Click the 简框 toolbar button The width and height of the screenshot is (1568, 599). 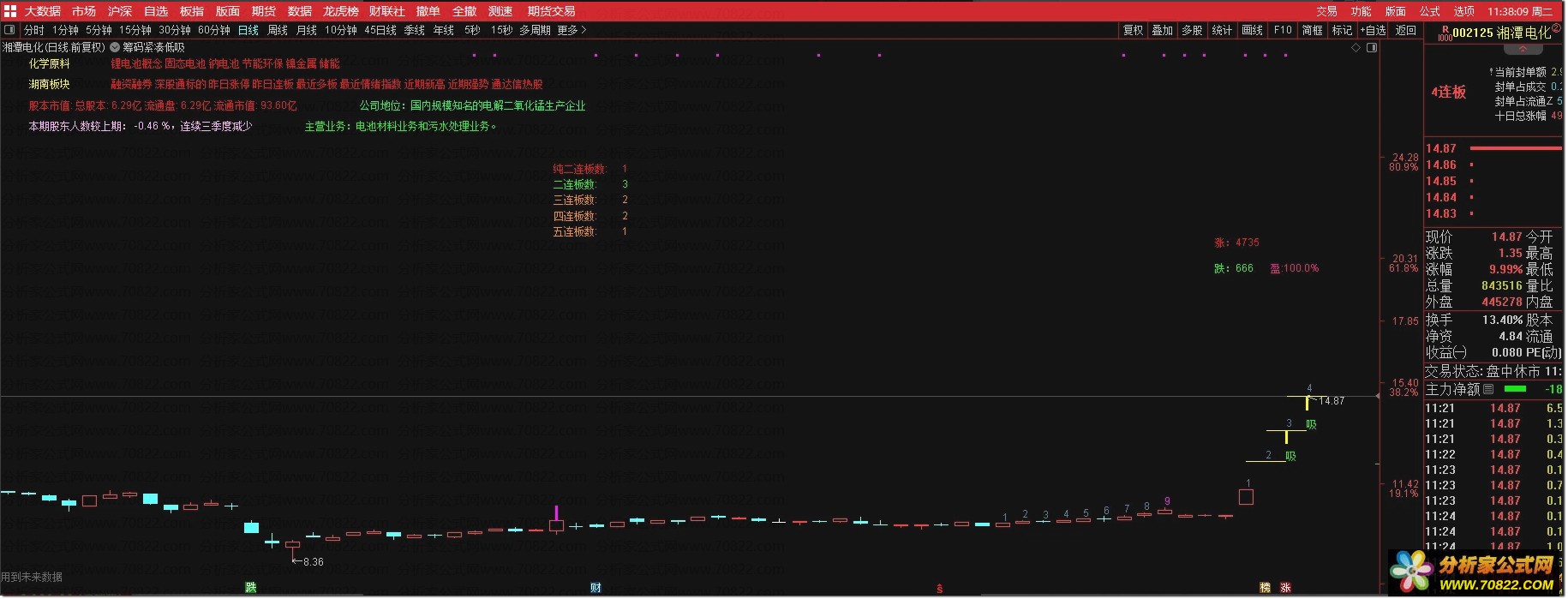pyautogui.click(x=1313, y=30)
